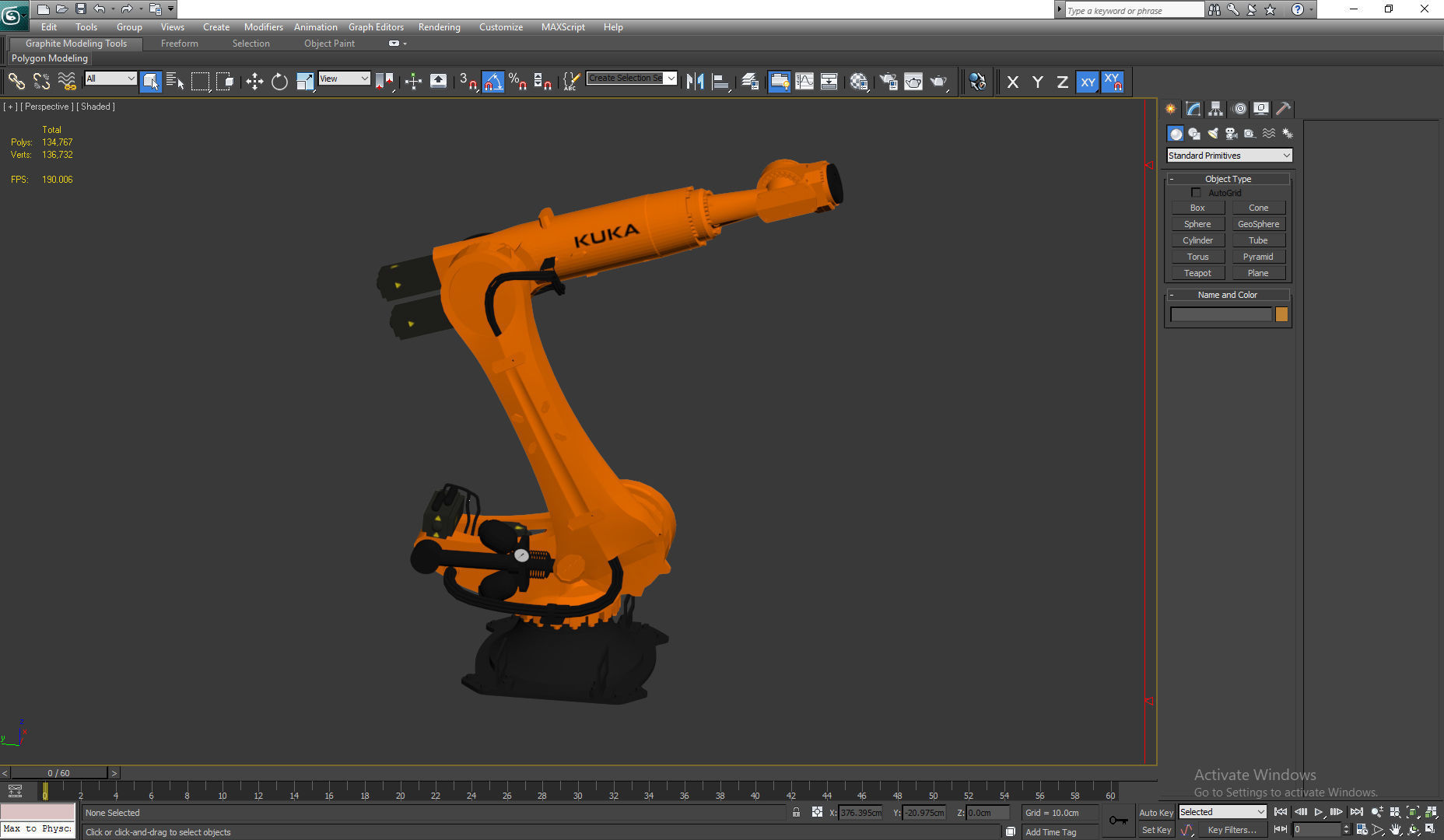Toggle Window/Crossing selection mode
1444x840 pixels.
coord(226,81)
